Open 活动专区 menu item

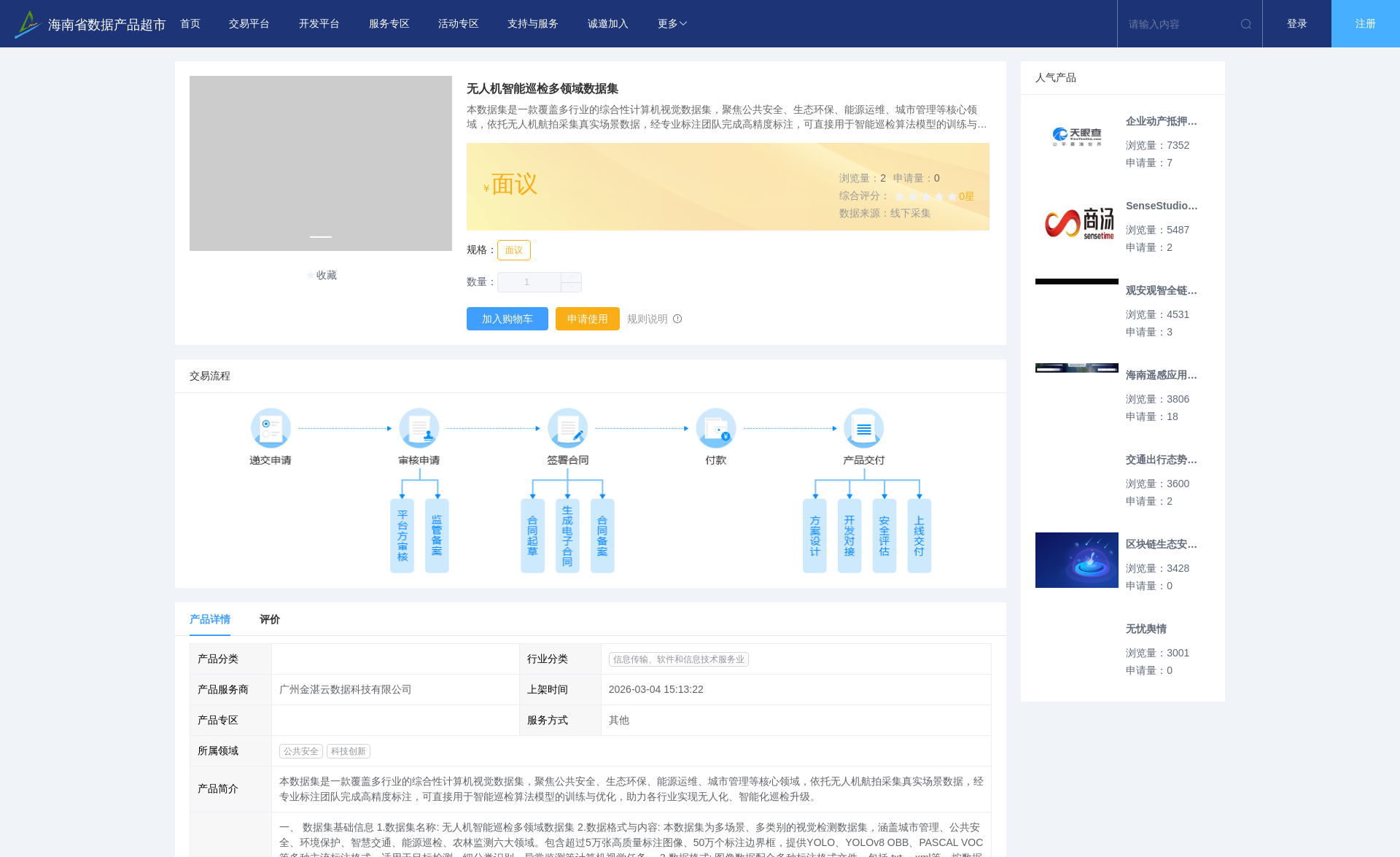click(x=459, y=24)
